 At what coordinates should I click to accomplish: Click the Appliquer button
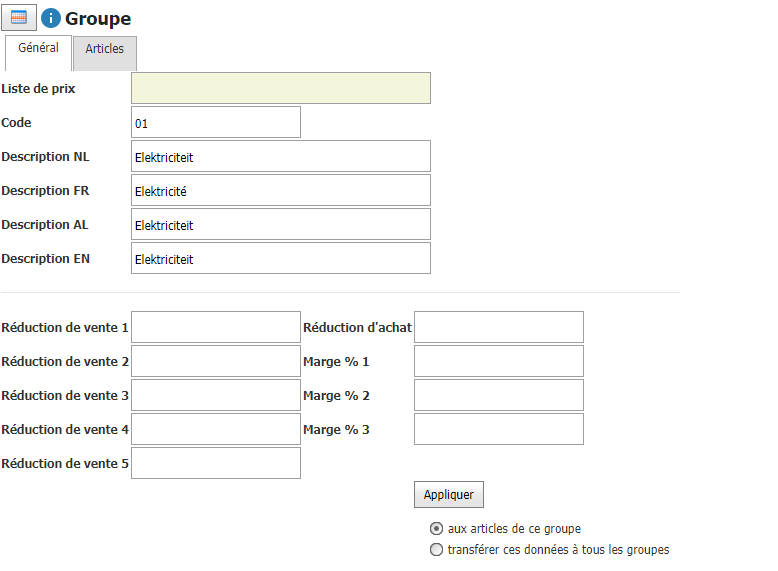[449, 495]
